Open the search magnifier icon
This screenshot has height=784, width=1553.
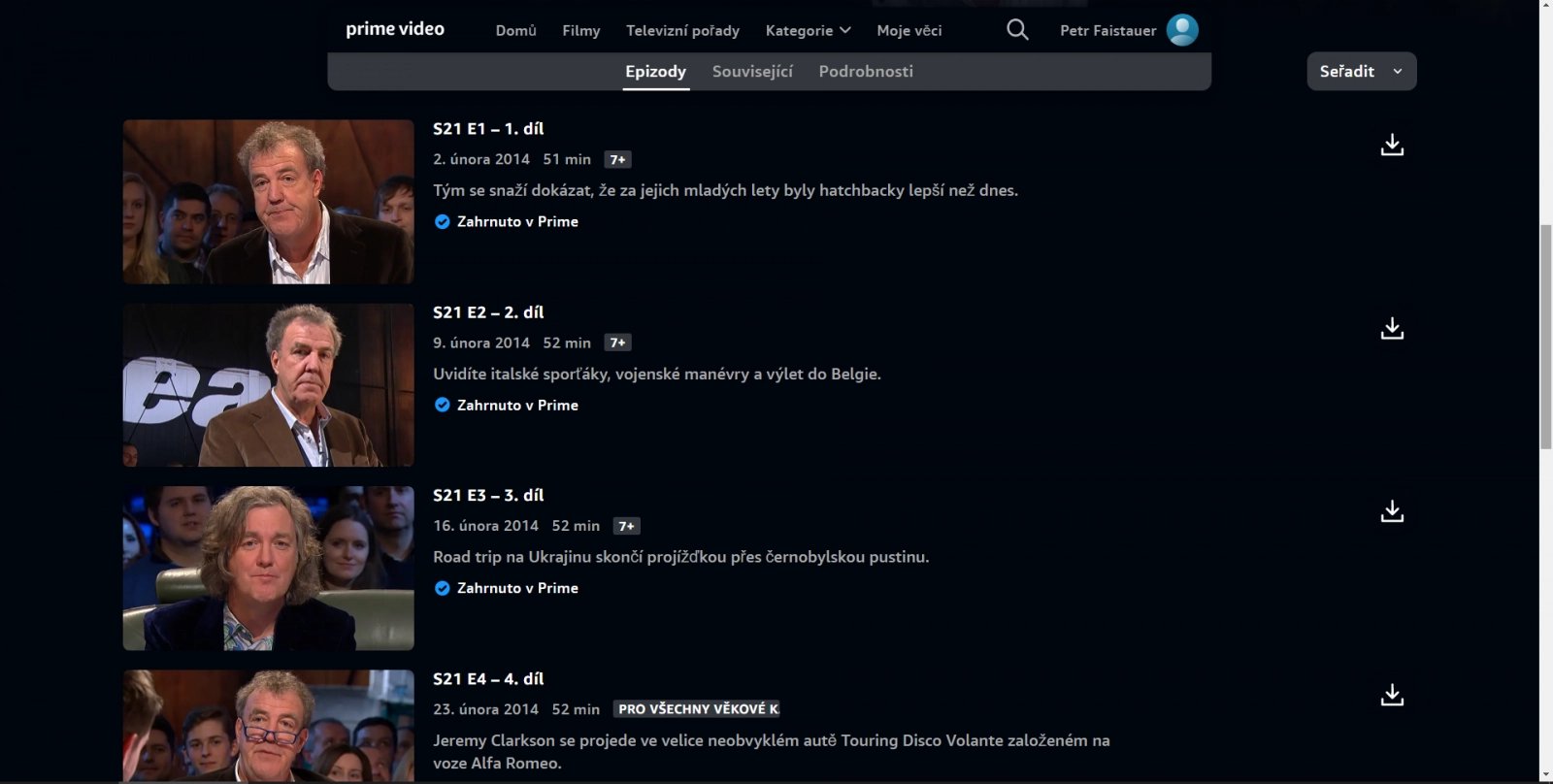[x=1017, y=30]
